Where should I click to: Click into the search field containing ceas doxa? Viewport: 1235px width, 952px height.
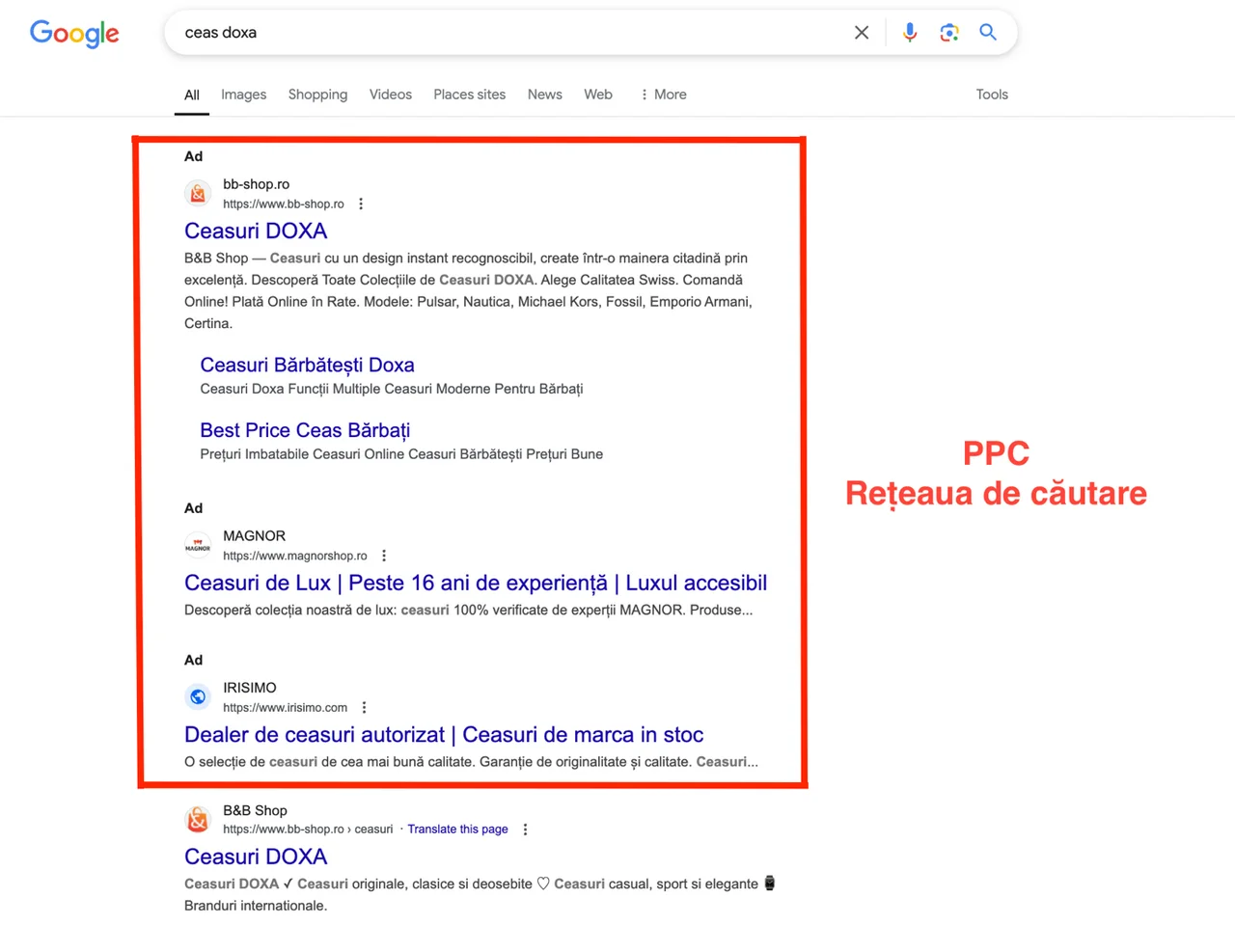(502, 33)
